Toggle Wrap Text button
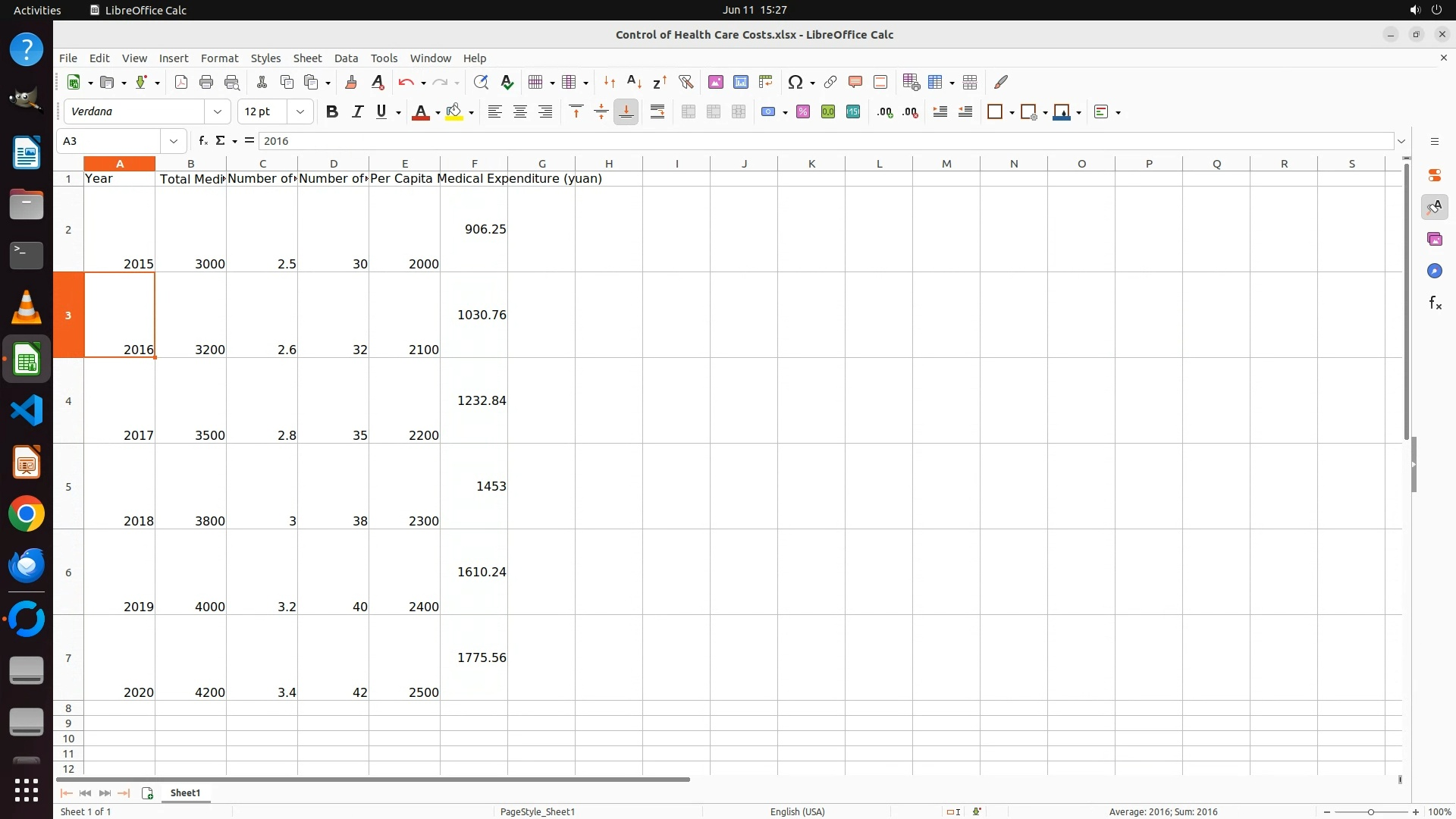 point(657,112)
